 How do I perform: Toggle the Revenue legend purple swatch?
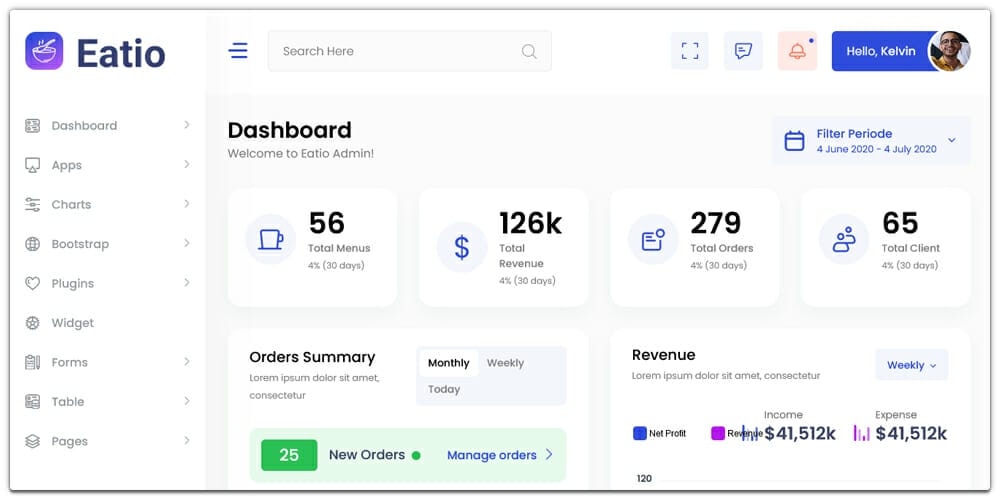[718, 434]
